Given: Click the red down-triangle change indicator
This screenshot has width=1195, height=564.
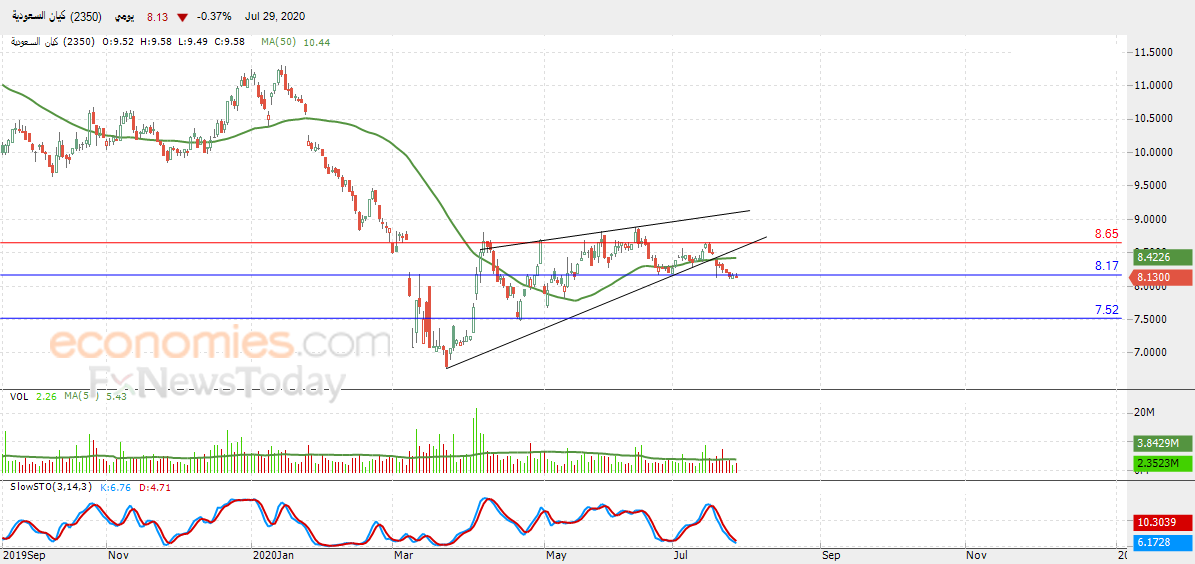Looking at the screenshot, I should coord(182,17).
